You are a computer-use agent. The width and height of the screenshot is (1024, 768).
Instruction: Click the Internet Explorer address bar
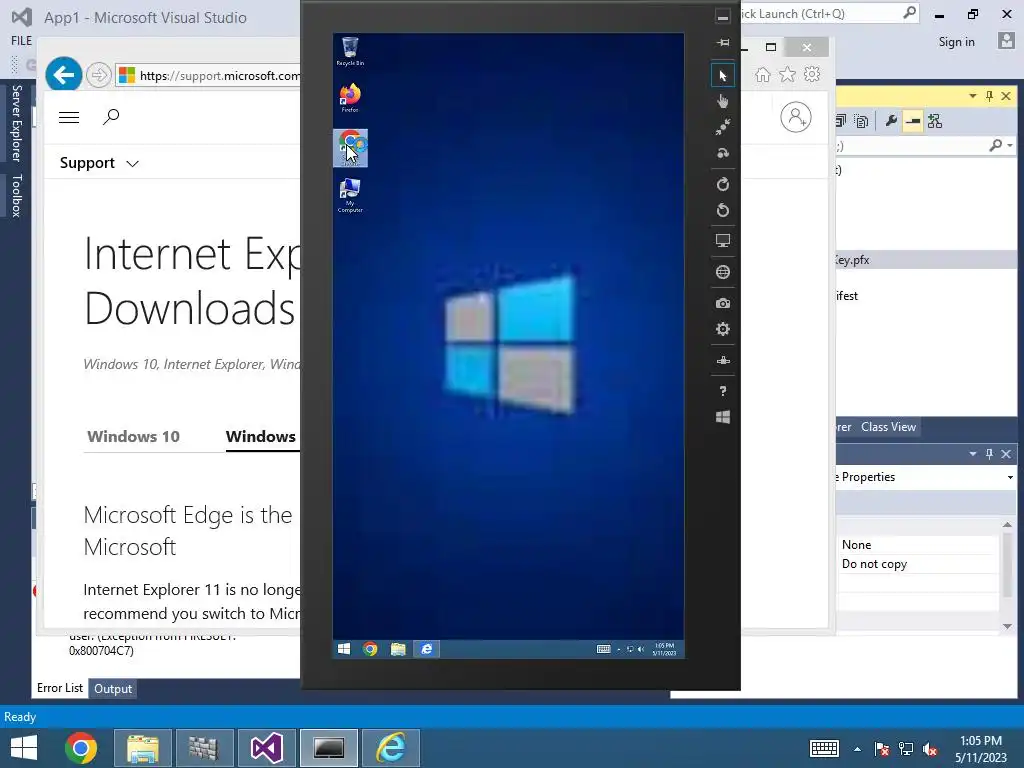coord(208,75)
